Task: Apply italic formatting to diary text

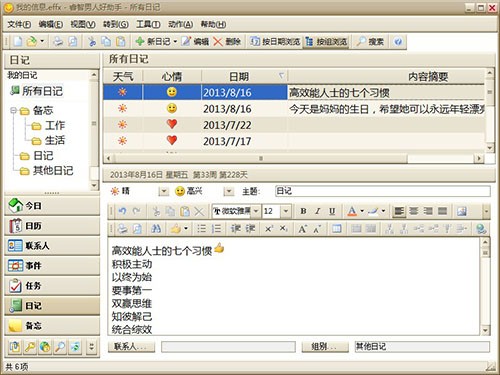Action: tap(318, 211)
